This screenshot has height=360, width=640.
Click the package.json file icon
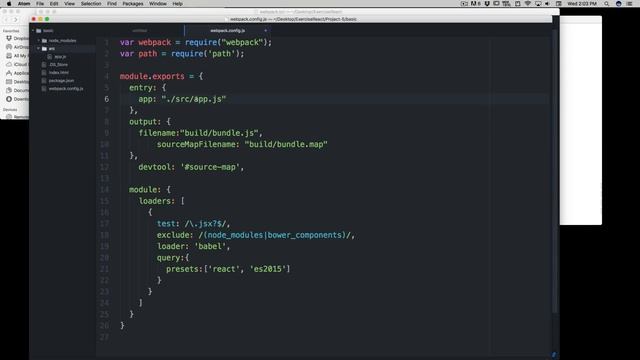[x=44, y=80]
